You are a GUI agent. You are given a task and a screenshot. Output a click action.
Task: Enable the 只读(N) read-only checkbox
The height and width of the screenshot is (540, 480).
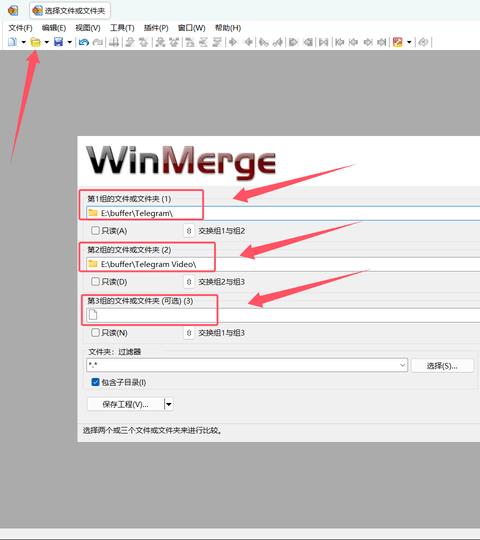(x=95, y=332)
